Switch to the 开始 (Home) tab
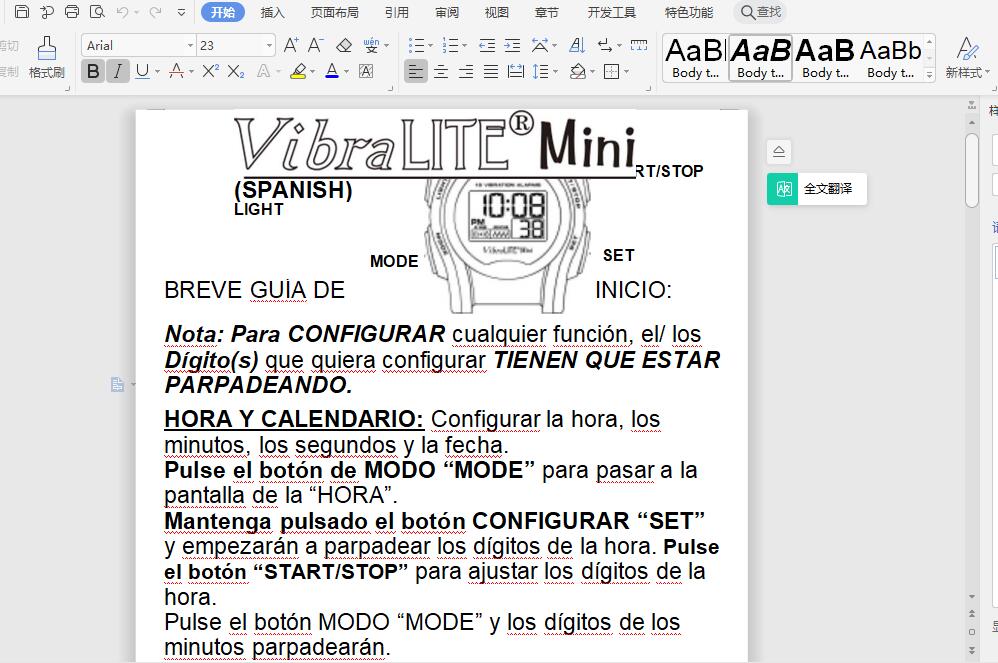The image size is (998, 663). (223, 12)
